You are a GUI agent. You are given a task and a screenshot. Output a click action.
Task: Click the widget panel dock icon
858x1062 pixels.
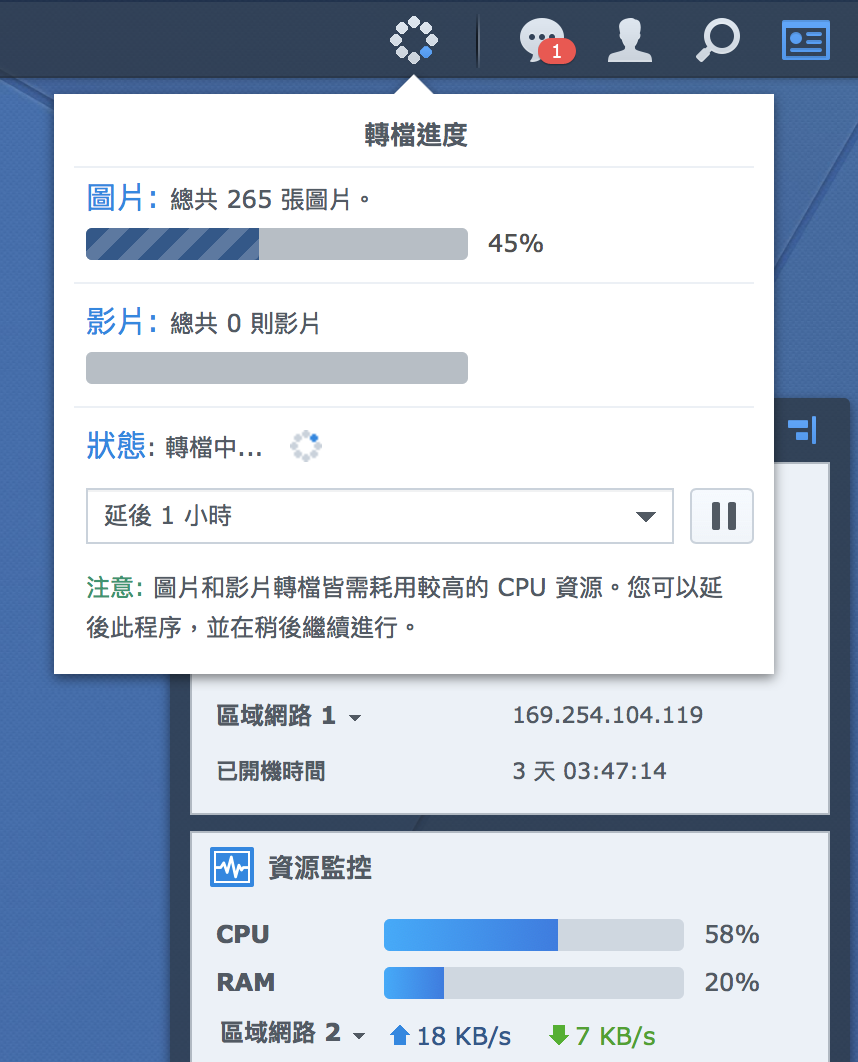(x=802, y=431)
